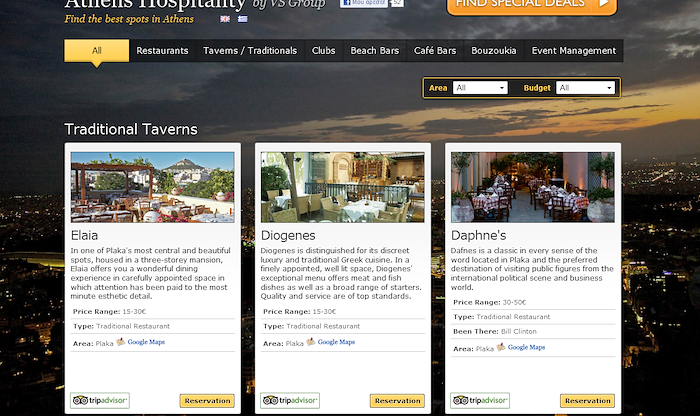The image size is (700, 416).
Task: Open the Google Maps link for Daphne's
Action: [526, 347]
